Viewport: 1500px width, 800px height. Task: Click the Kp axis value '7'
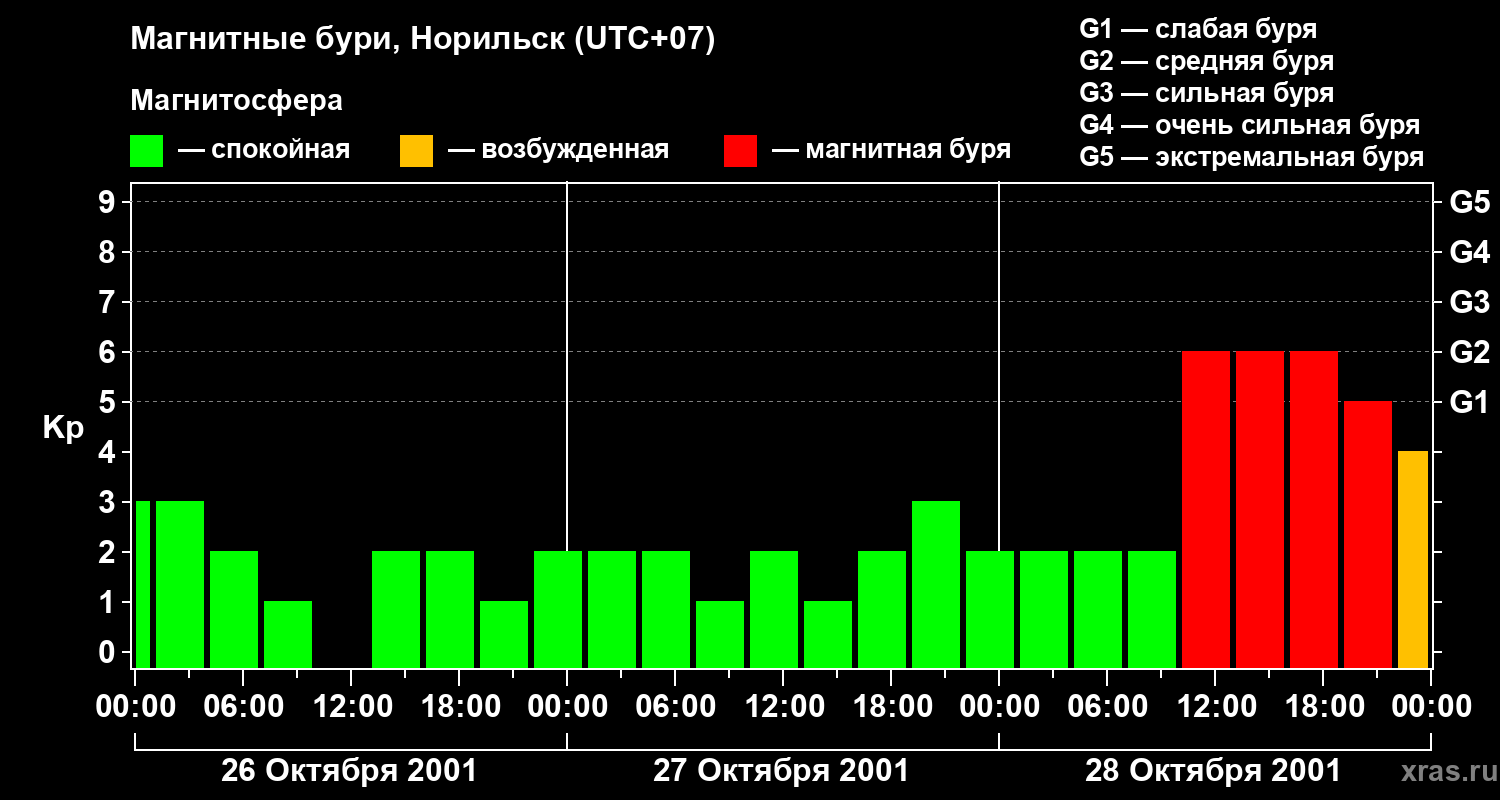109,302
